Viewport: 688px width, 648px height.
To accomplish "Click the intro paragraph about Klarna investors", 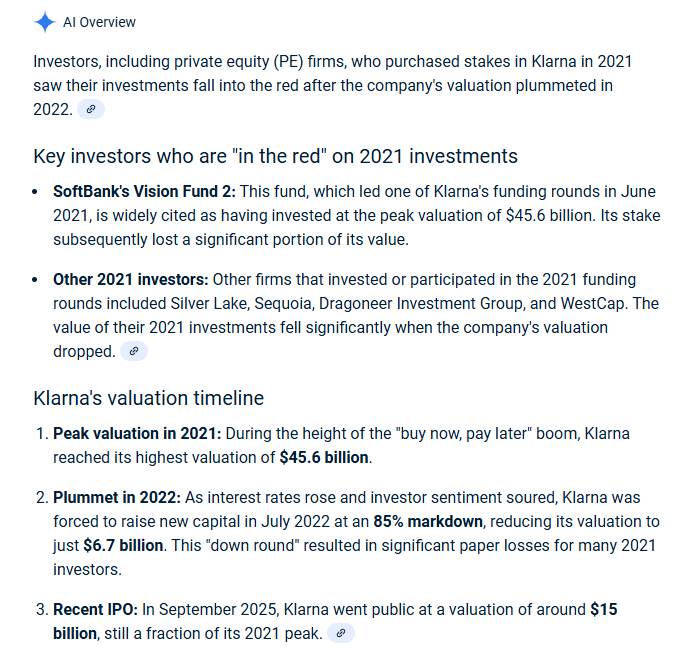I will click(x=333, y=86).
